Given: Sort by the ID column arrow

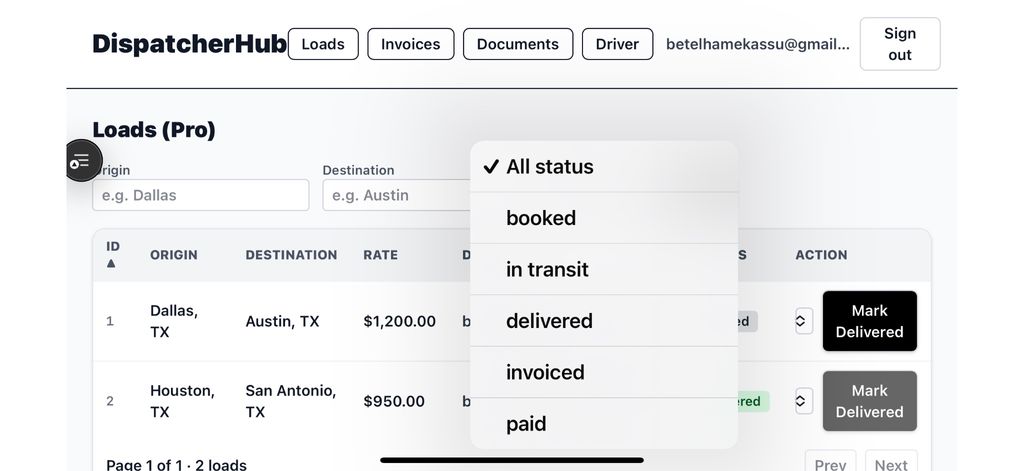Looking at the screenshot, I should pyautogui.click(x=112, y=263).
